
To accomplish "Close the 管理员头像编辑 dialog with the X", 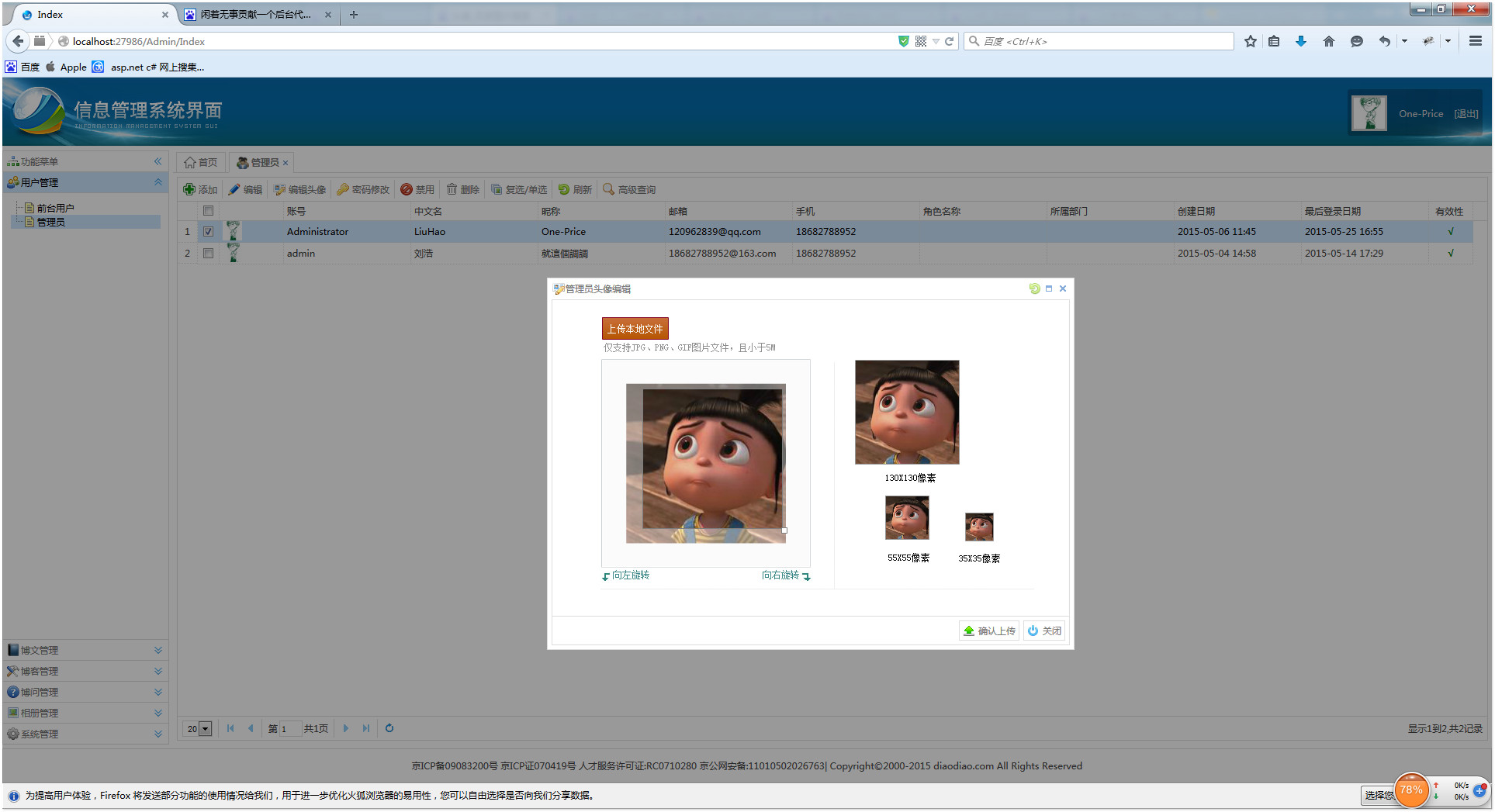I will pyautogui.click(x=1063, y=289).
